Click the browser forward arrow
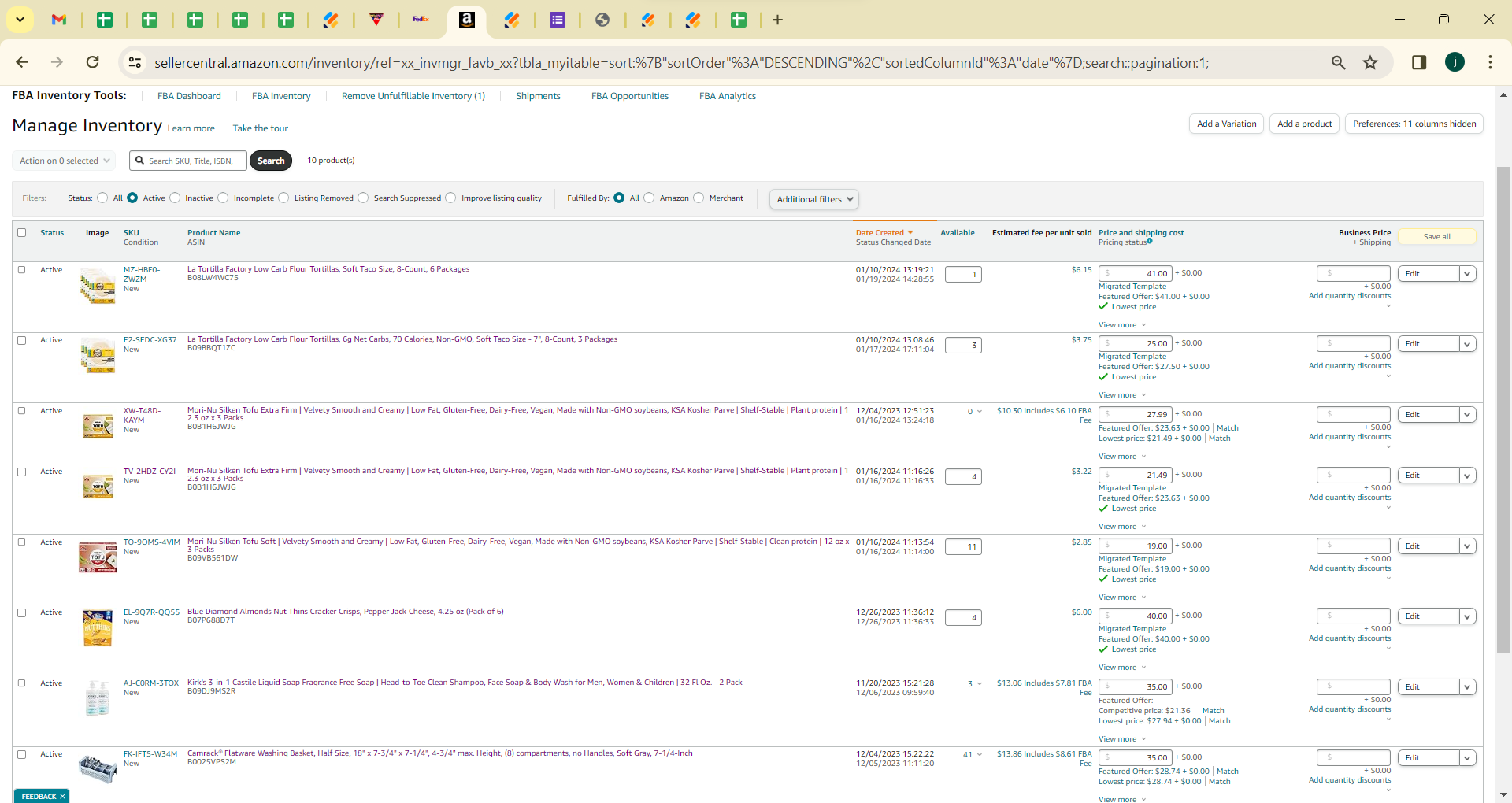The image size is (1512, 803). [x=57, y=62]
